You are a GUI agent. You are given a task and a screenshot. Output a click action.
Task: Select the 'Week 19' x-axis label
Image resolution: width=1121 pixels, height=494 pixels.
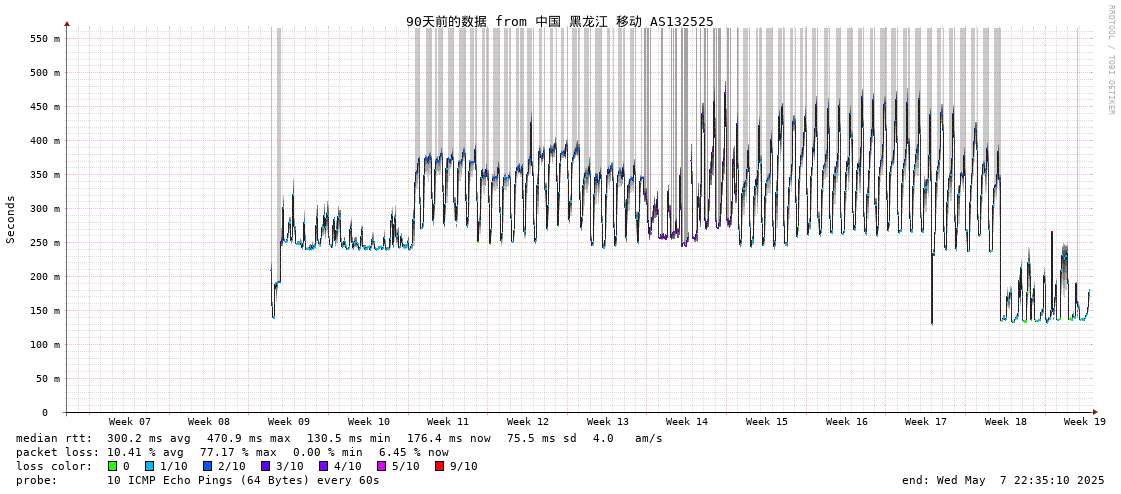coord(1085,422)
